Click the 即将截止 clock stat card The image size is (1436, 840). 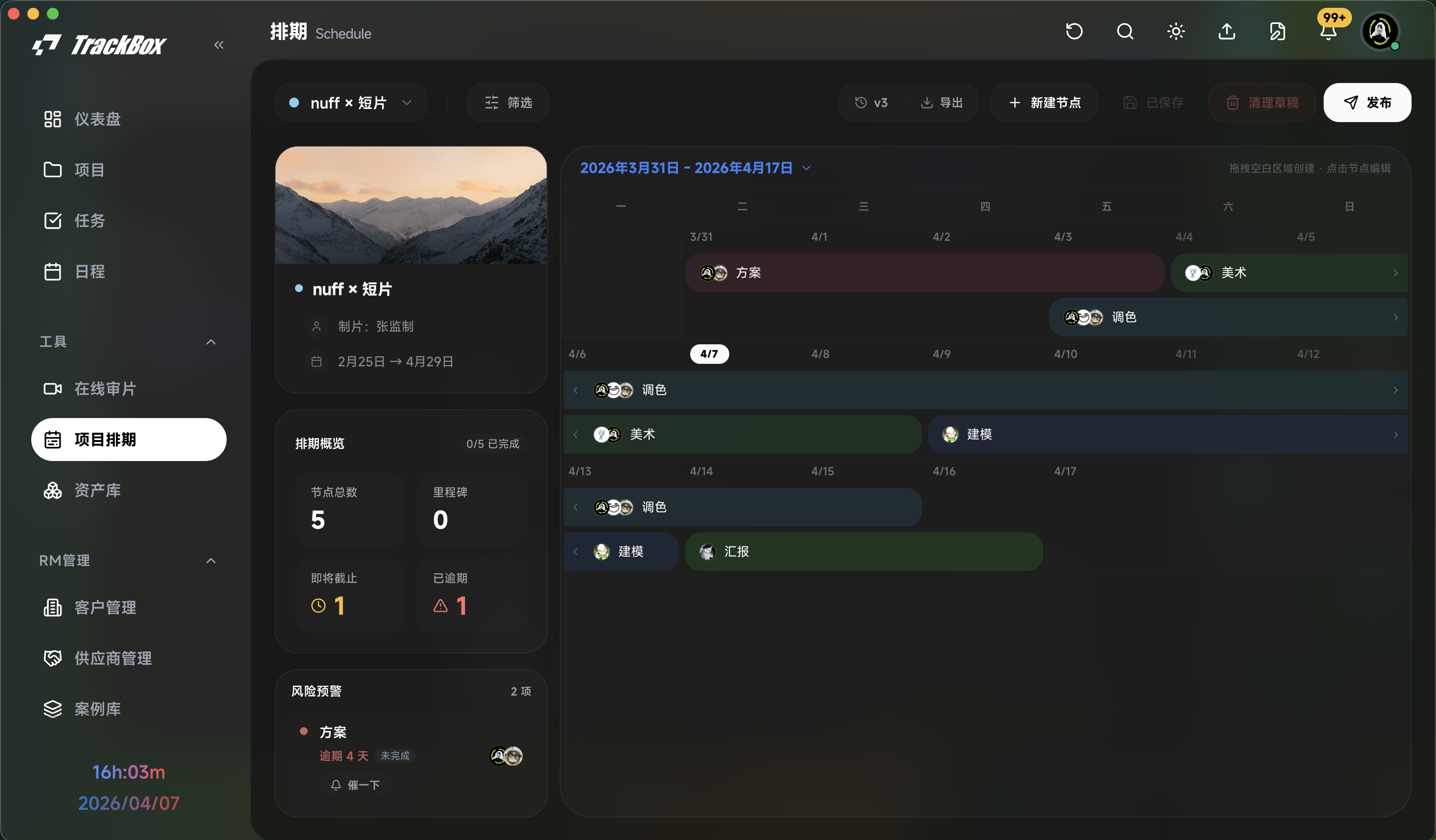pos(350,596)
